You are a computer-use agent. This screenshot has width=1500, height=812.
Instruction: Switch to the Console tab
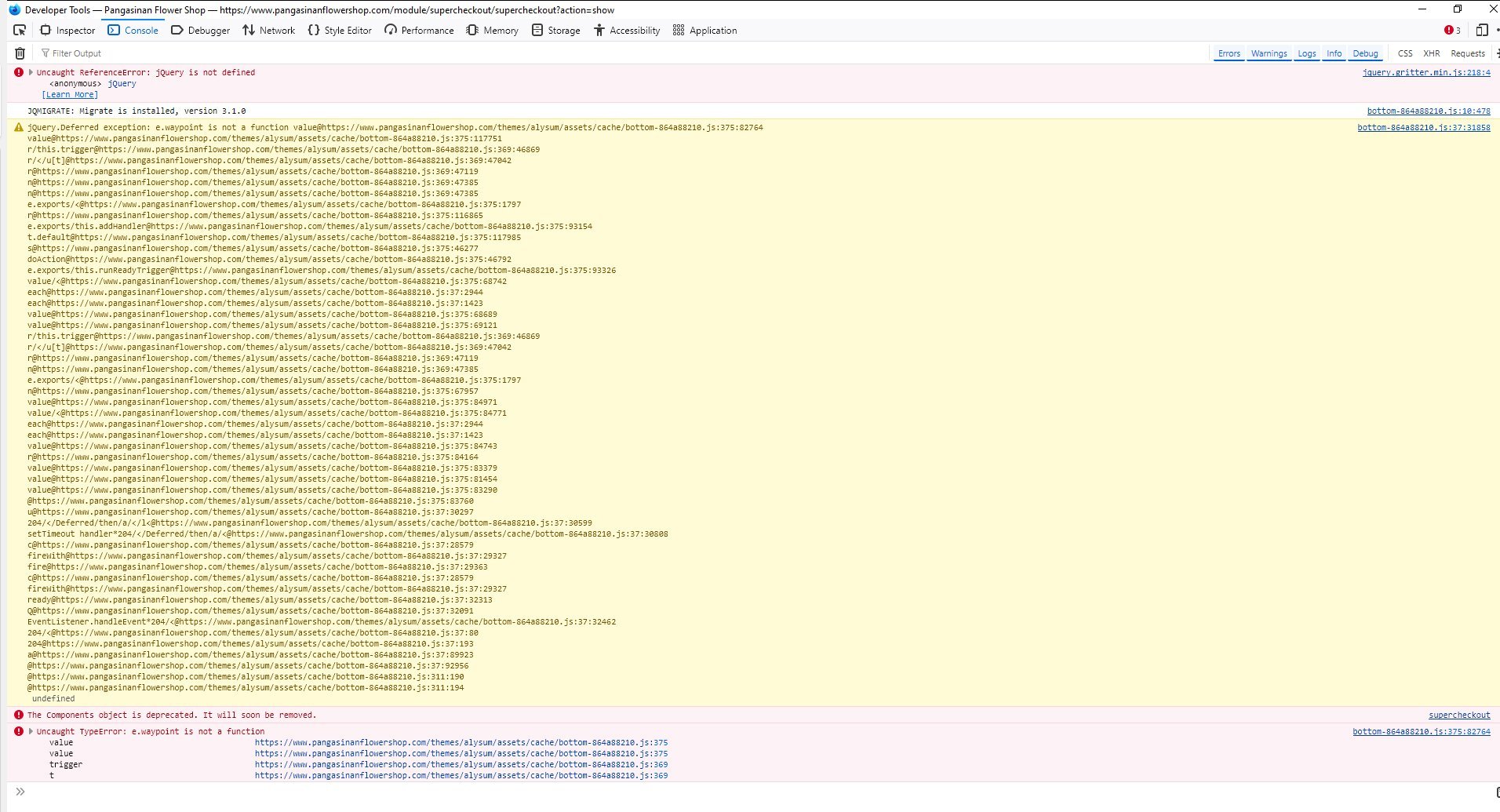click(133, 30)
